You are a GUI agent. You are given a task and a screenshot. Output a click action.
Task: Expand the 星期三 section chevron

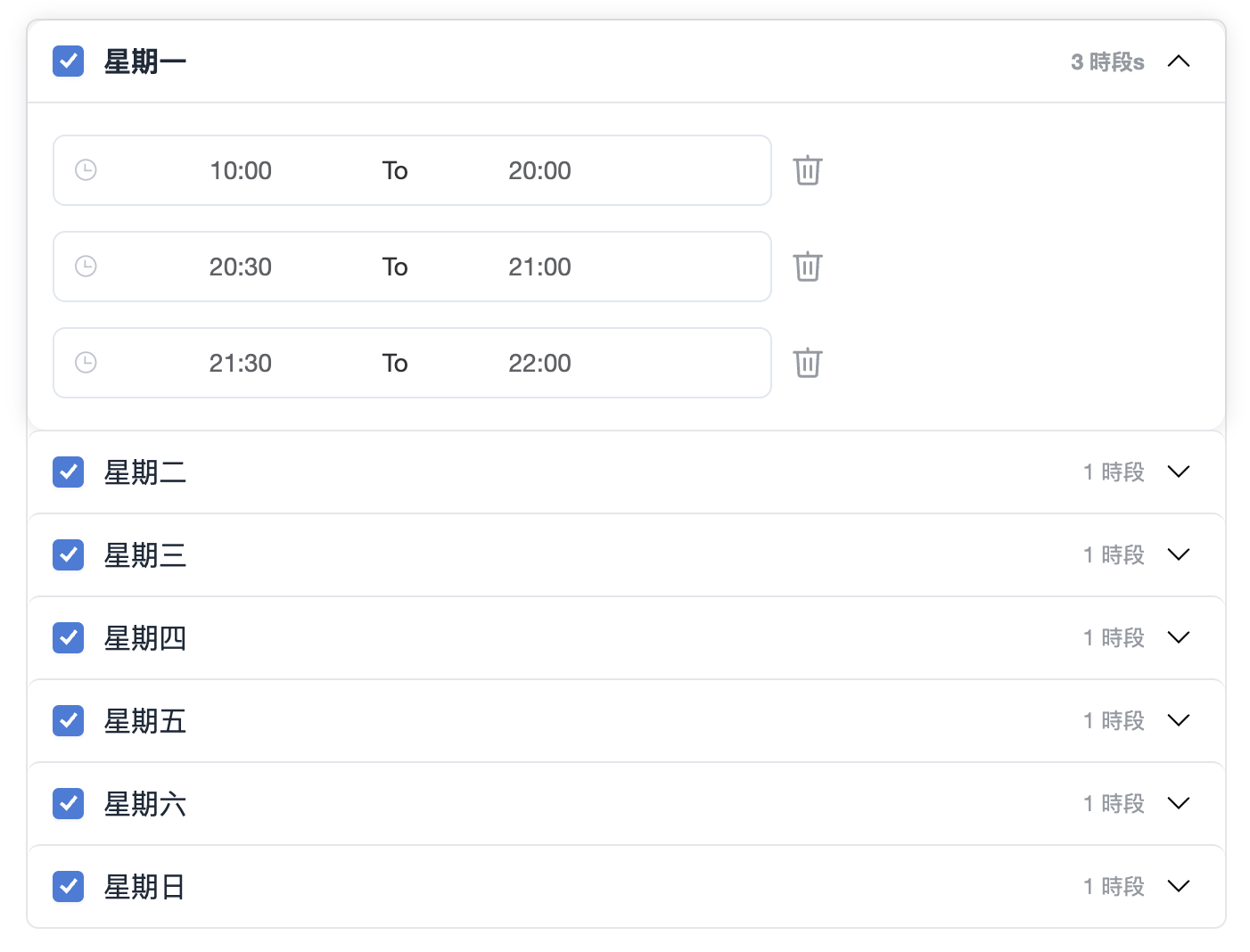(x=1179, y=555)
